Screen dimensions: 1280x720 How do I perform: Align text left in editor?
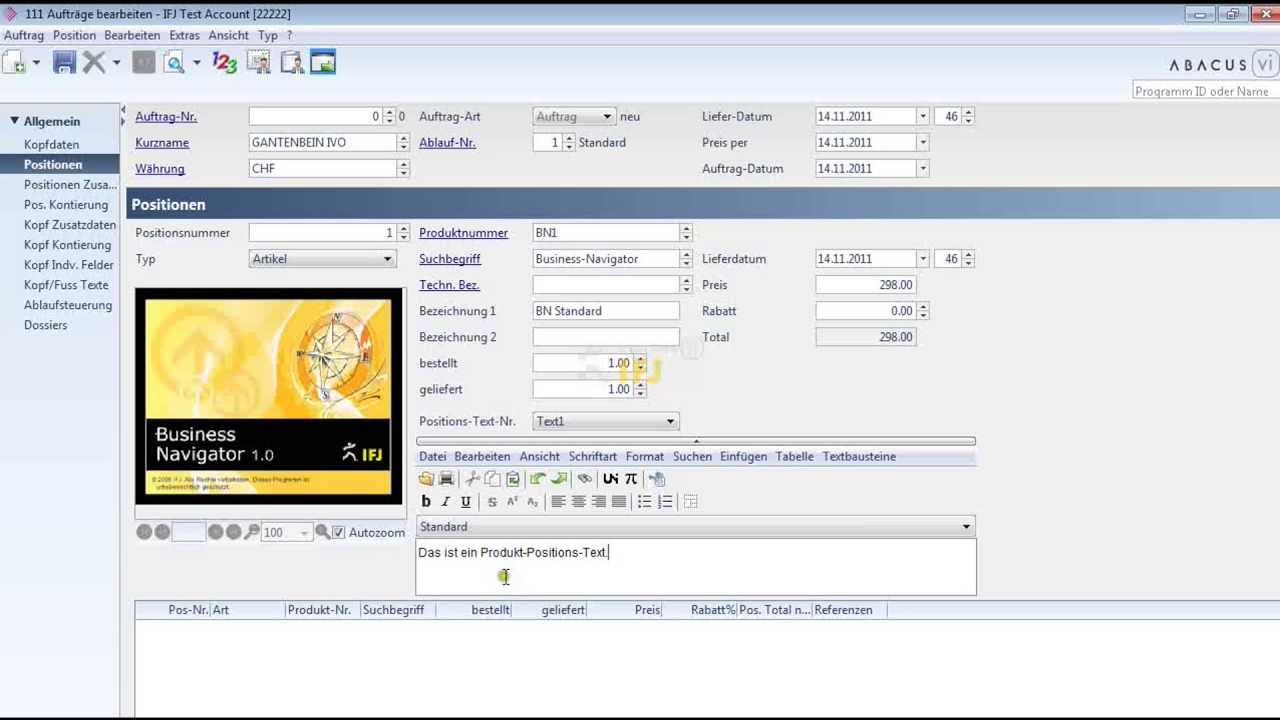click(558, 502)
